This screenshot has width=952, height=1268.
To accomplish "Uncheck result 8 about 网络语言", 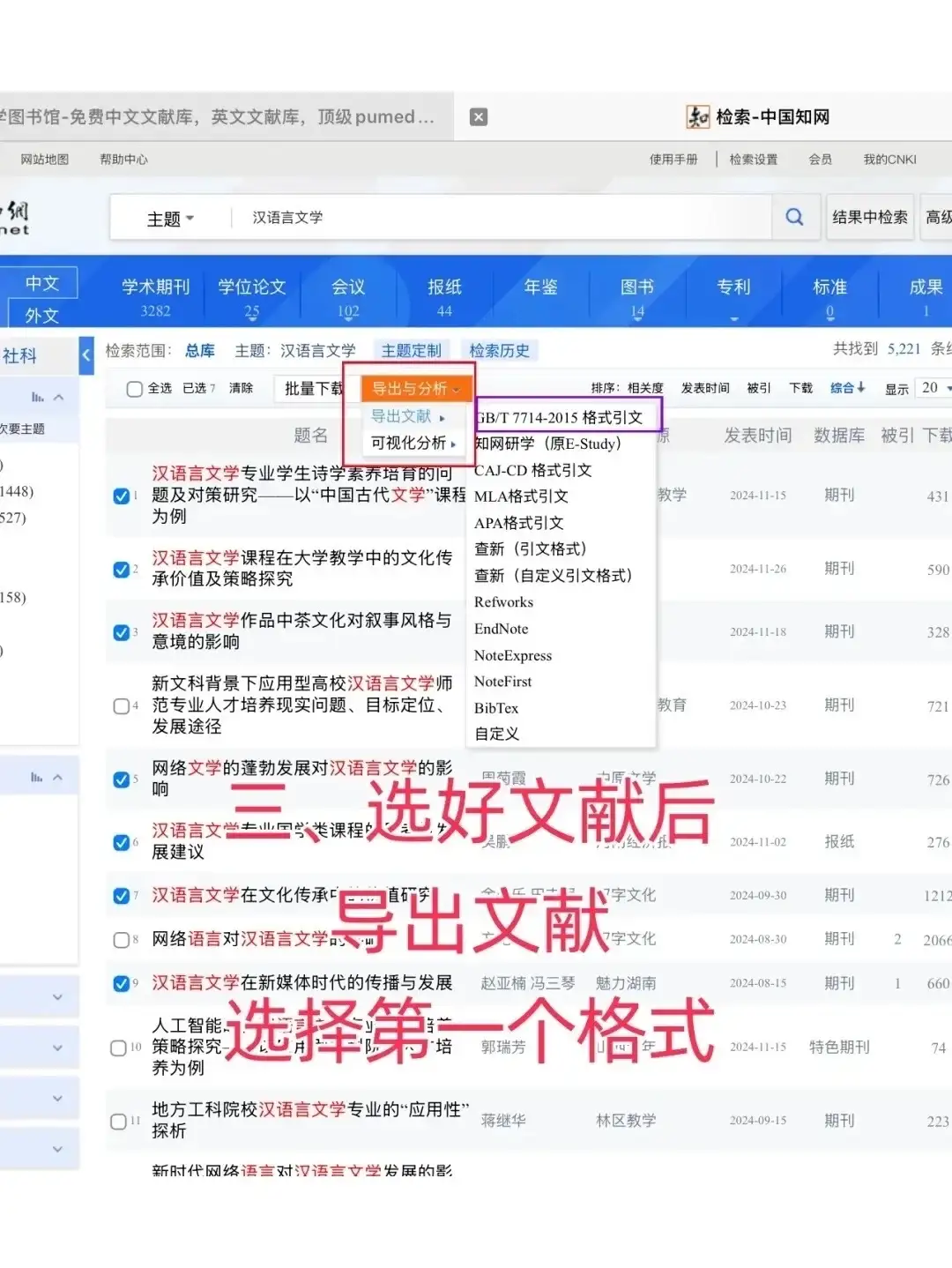I will pos(121,939).
